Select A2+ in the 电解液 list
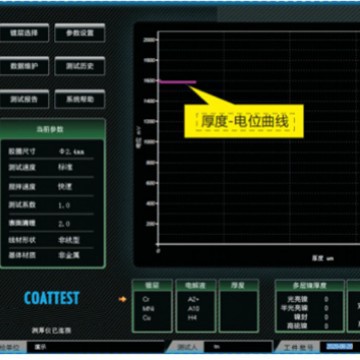This screenshot has height=360, width=360. [x=193, y=299]
